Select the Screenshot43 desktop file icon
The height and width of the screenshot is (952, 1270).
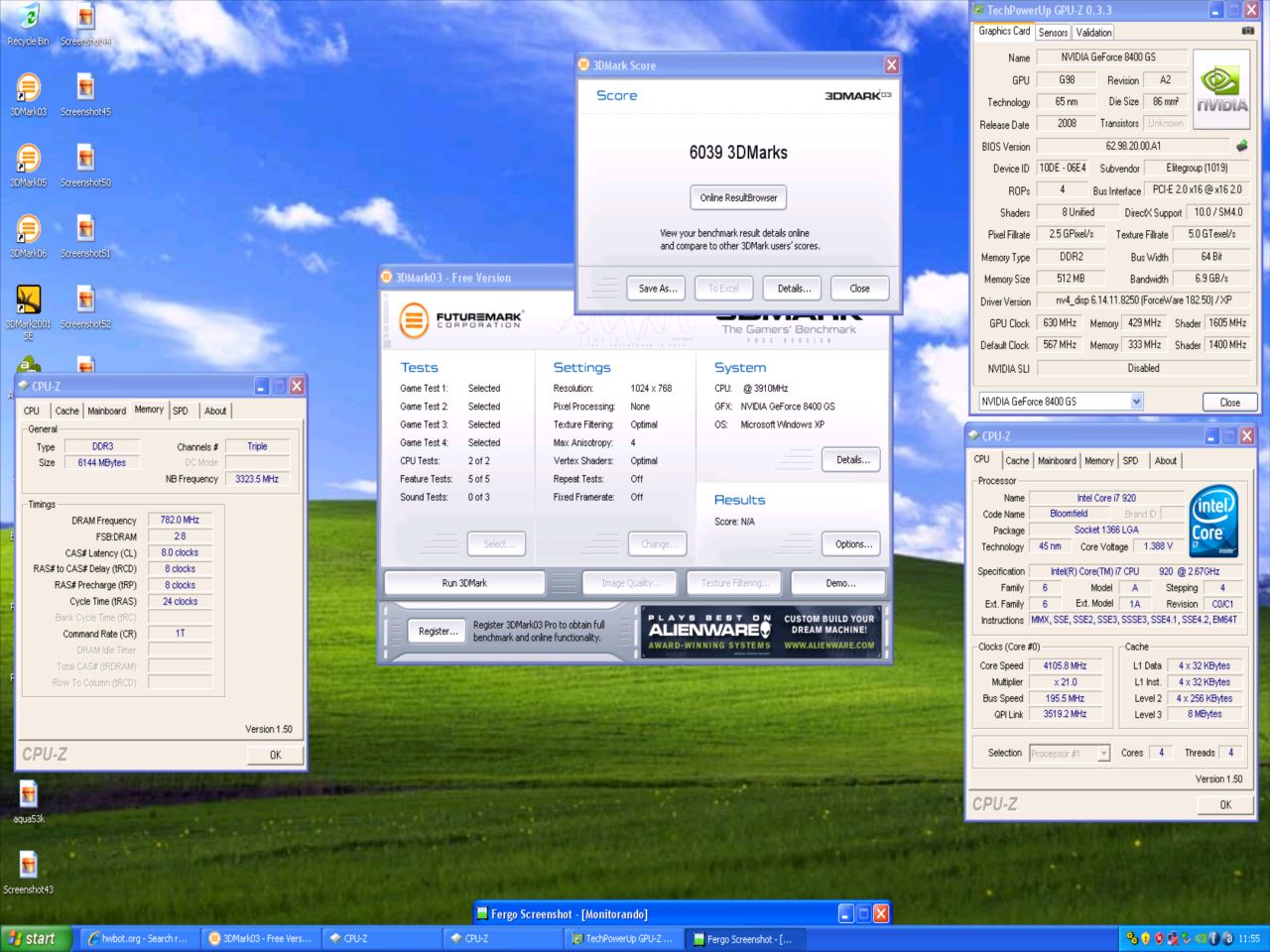(x=29, y=873)
